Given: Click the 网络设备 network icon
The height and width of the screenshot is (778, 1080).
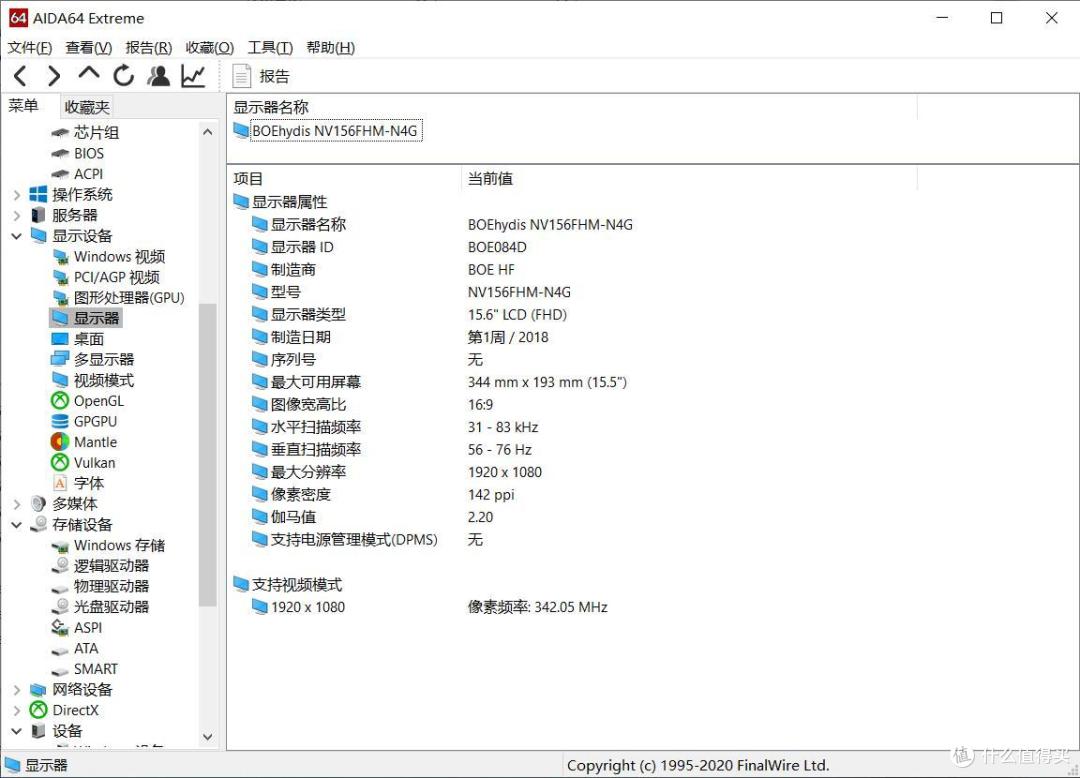Looking at the screenshot, I should click(39, 690).
